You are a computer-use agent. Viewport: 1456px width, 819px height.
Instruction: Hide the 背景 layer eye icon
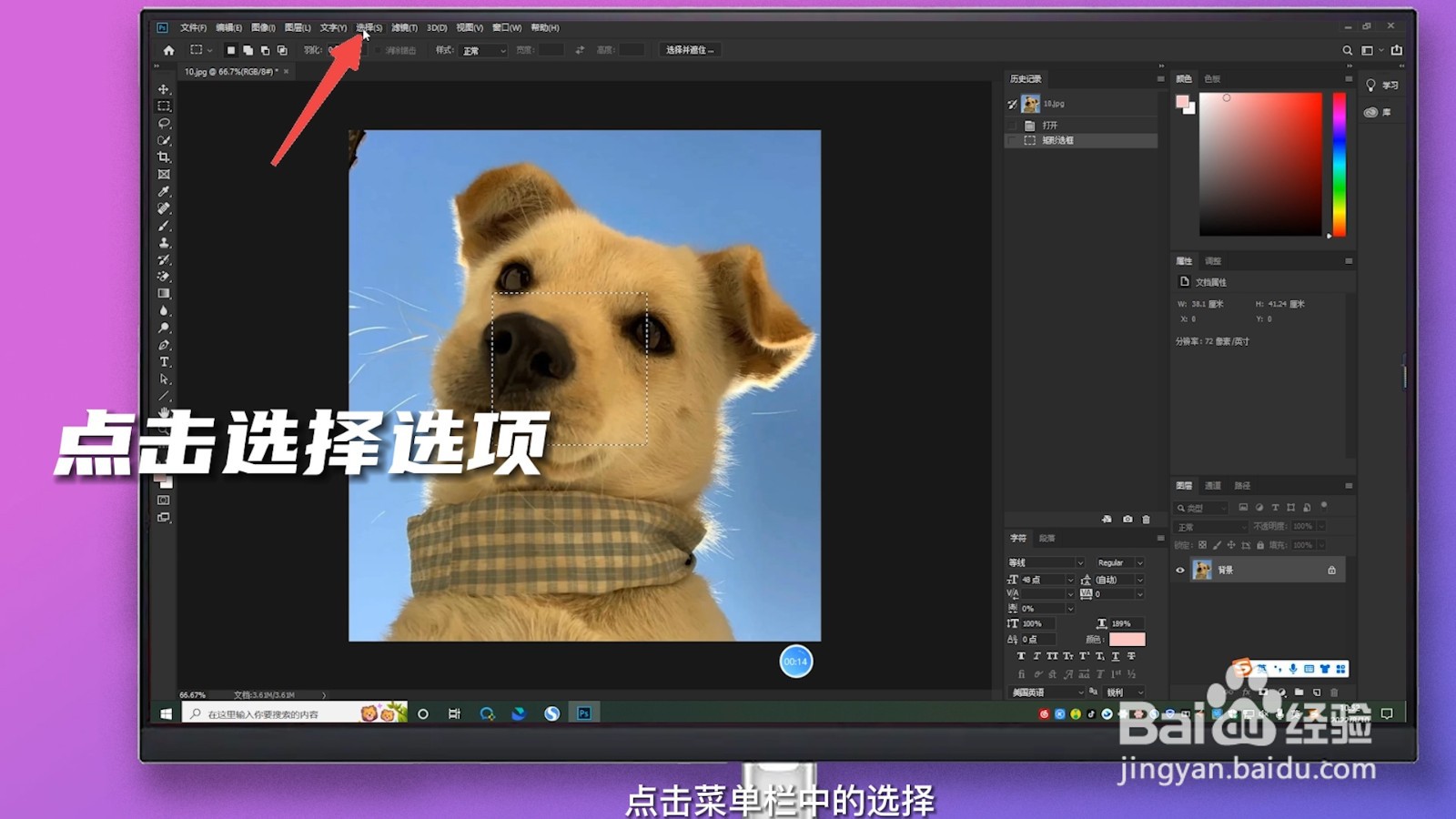tap(1180, 571)
